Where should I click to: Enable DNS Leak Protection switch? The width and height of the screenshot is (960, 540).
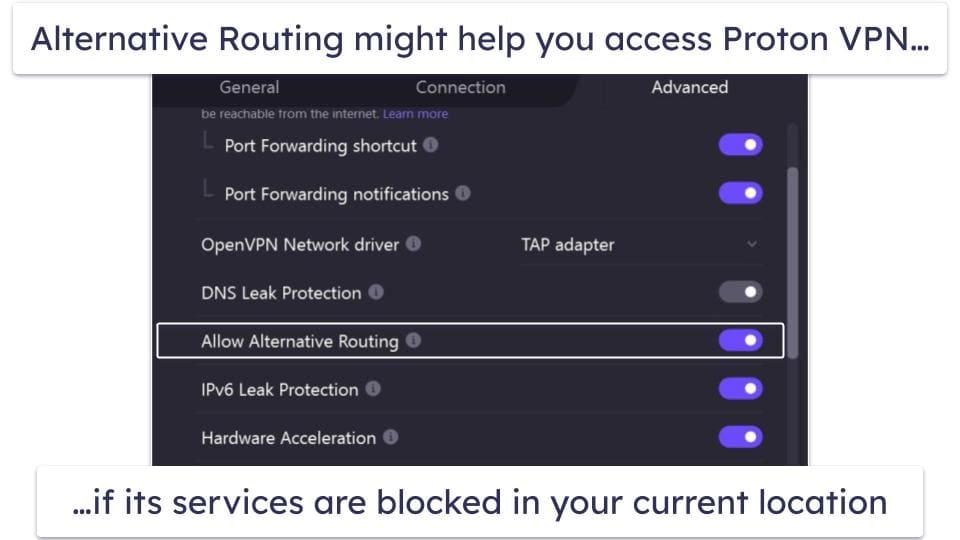point(740,292)
